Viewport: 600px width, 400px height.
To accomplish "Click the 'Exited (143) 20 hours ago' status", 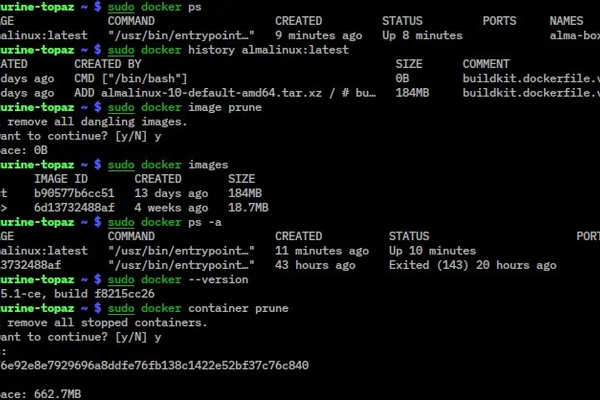I will tap(473, 265).
